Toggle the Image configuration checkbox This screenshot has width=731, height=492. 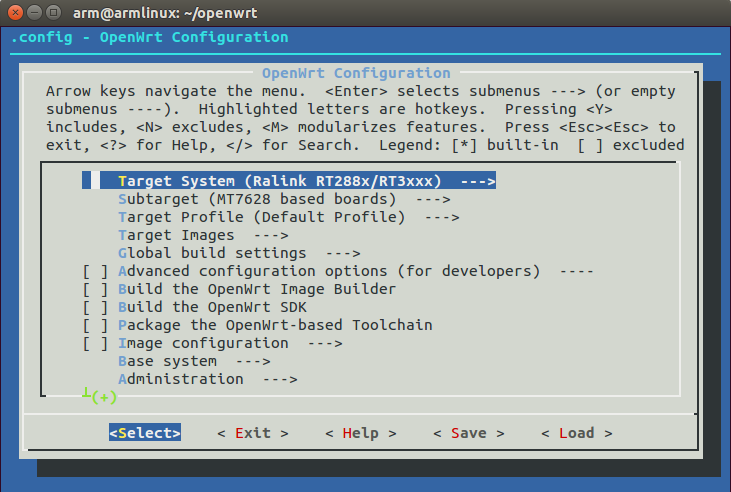point(96,344)
